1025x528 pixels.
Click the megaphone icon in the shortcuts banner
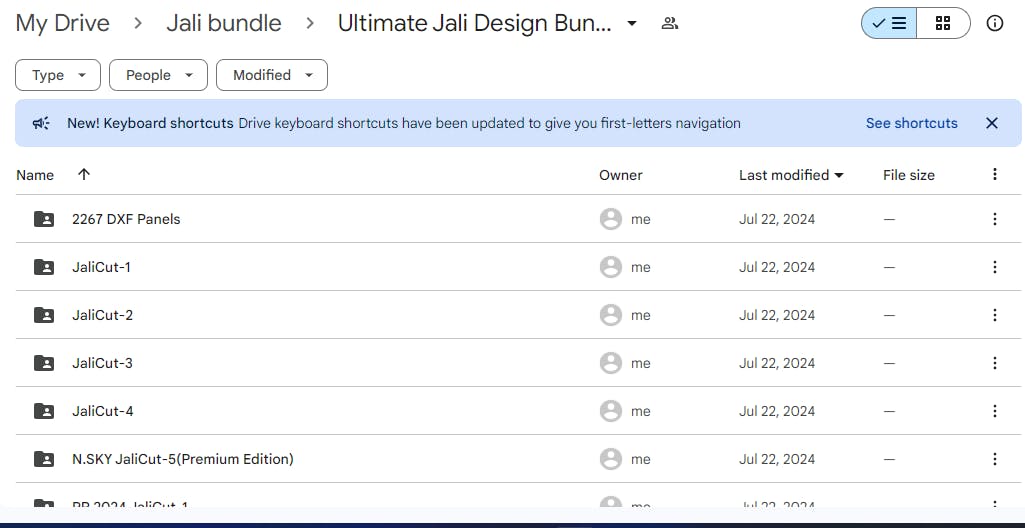coord(41,123)
